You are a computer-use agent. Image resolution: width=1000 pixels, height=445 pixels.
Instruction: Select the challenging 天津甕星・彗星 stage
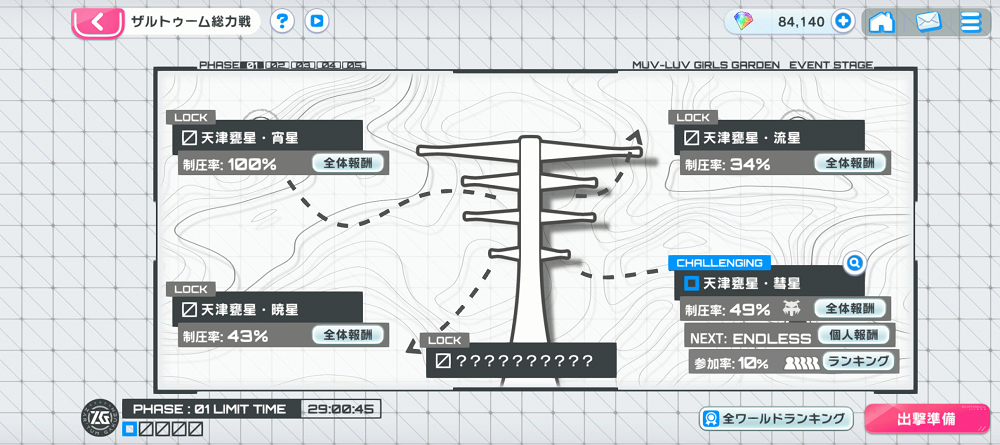770,283
